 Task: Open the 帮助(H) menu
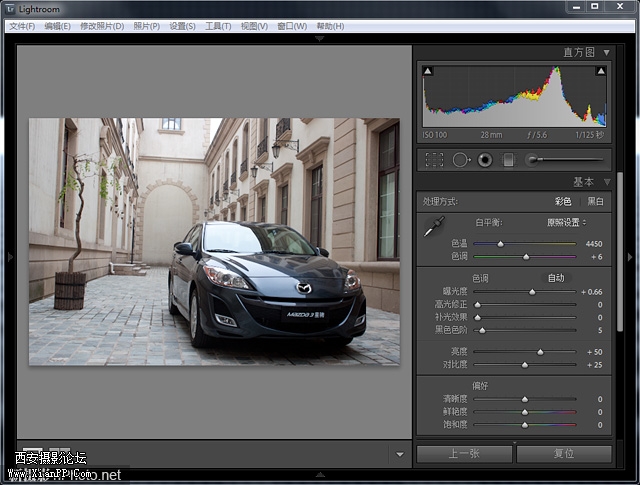pyautogui.click(x=330, y=26)
